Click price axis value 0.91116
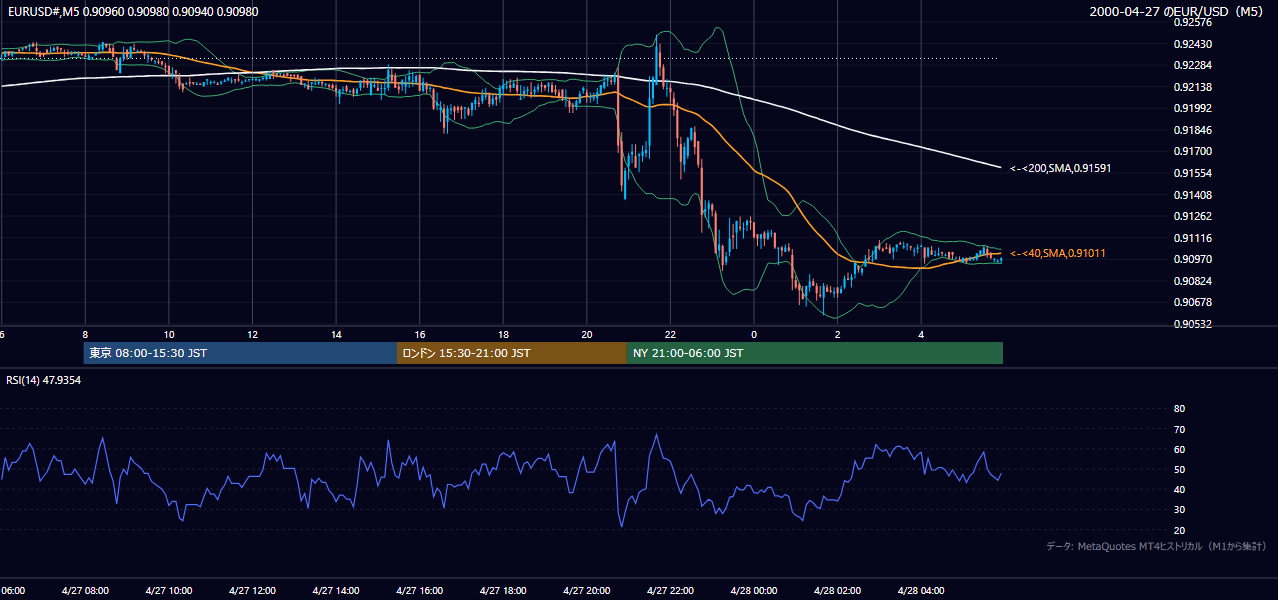This screenshot has height=600, width=1278. coord(1193,238)
